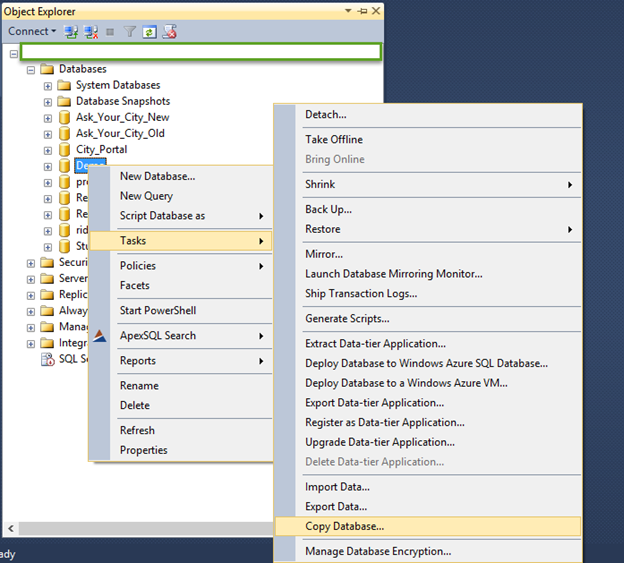
Task: Choose Detach... in Tasks submenu
Action: [x=428, y=115]
